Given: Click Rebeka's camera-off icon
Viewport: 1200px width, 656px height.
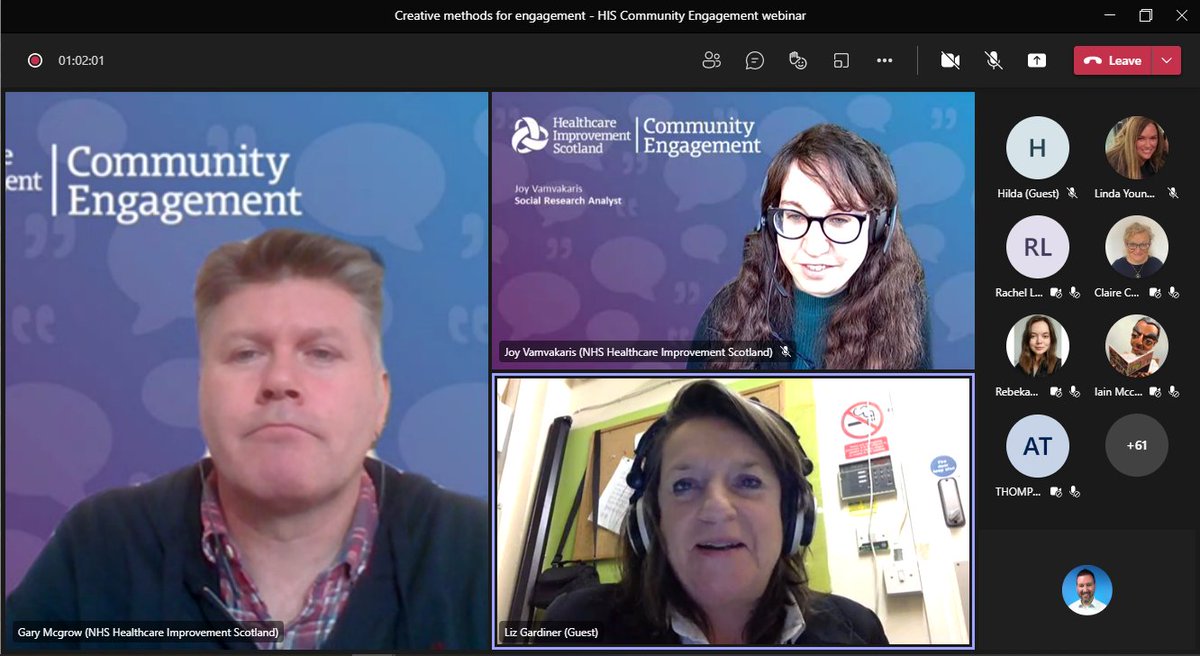Looking at the screenshot, I should coord(1056,391).
